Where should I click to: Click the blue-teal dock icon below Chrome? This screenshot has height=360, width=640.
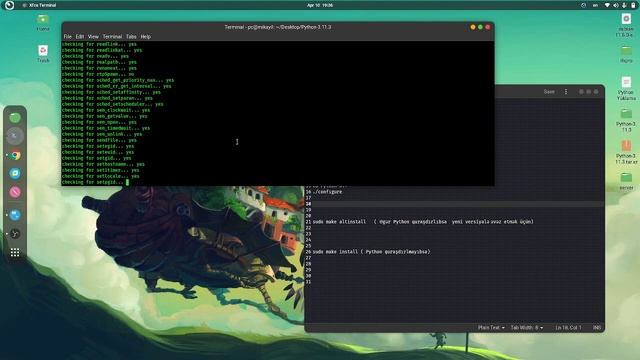pos(15,173)
